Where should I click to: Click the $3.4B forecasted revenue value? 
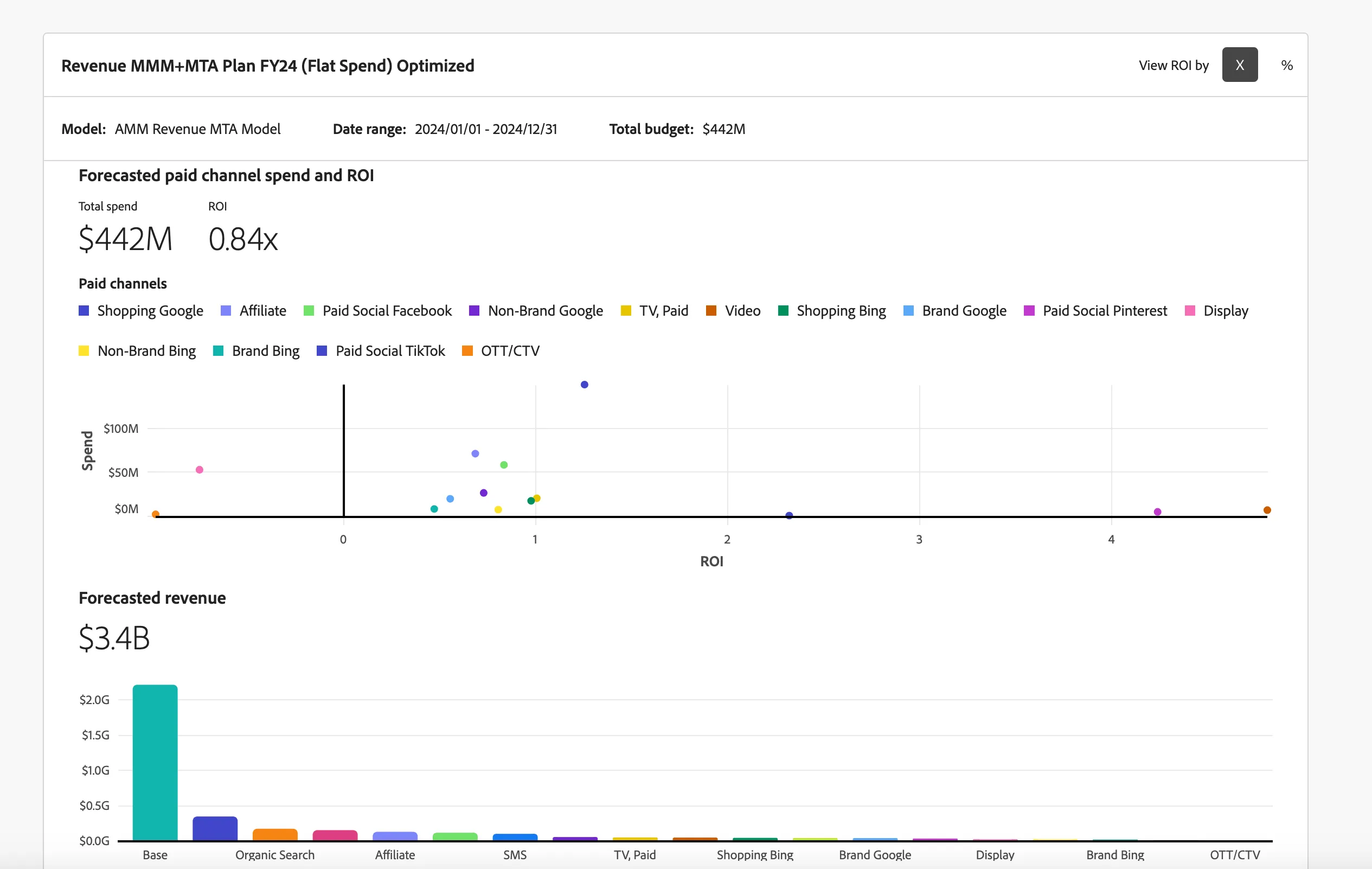pos(114,638)
